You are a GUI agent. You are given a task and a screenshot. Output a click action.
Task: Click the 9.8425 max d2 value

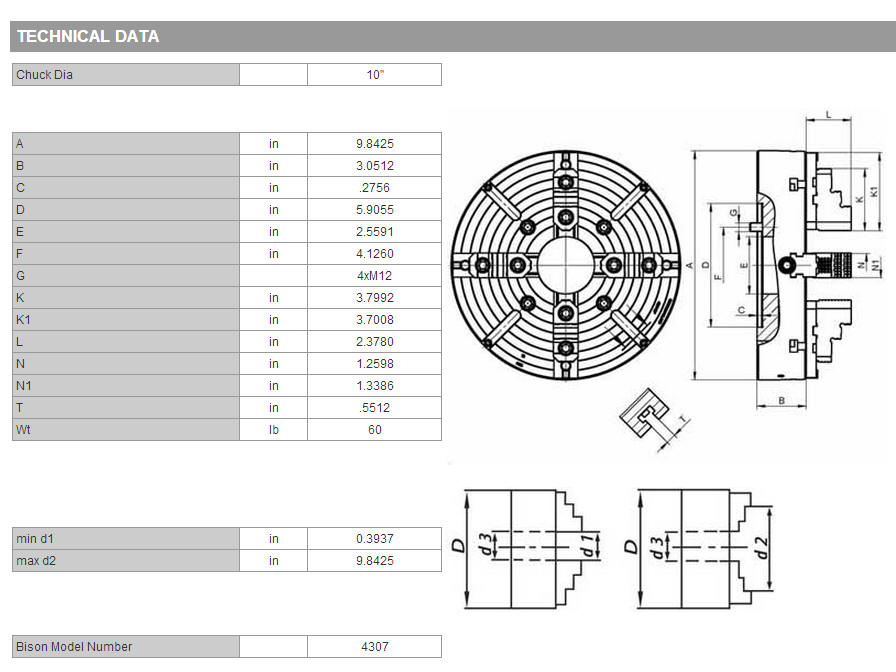[x=375, y=561]
